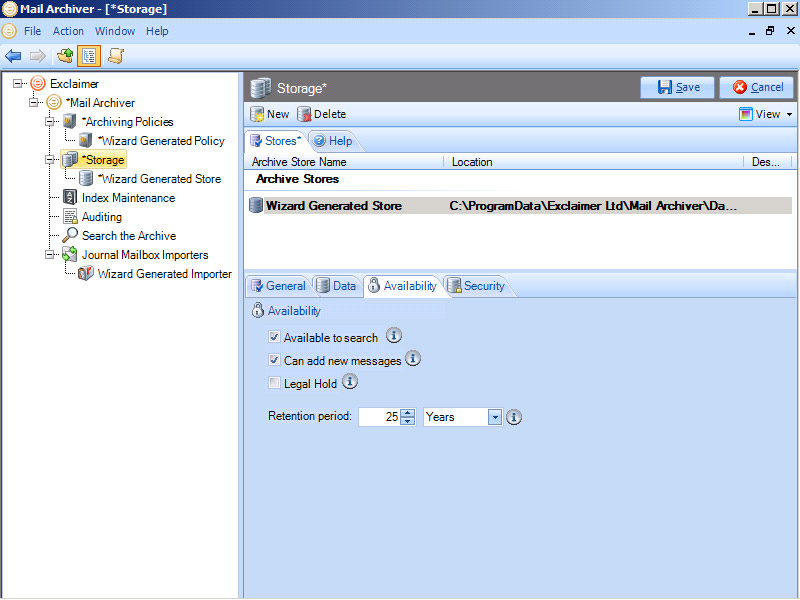Click the Wizard Generated Store tree icon
This screenshot has height=600, width=800.
[86, 178]
